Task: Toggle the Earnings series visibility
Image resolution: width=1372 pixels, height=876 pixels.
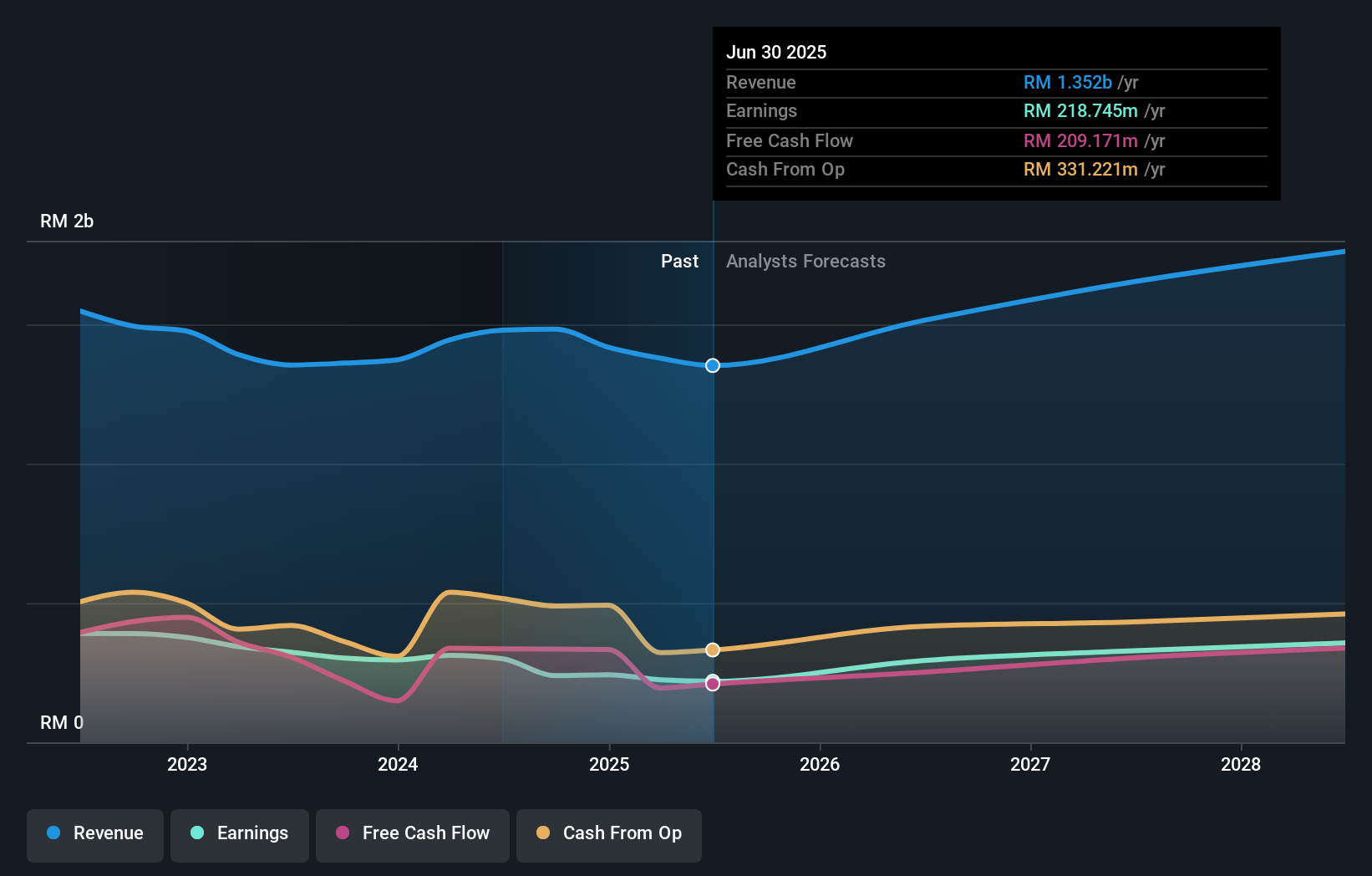Action: tap(239, 833)
